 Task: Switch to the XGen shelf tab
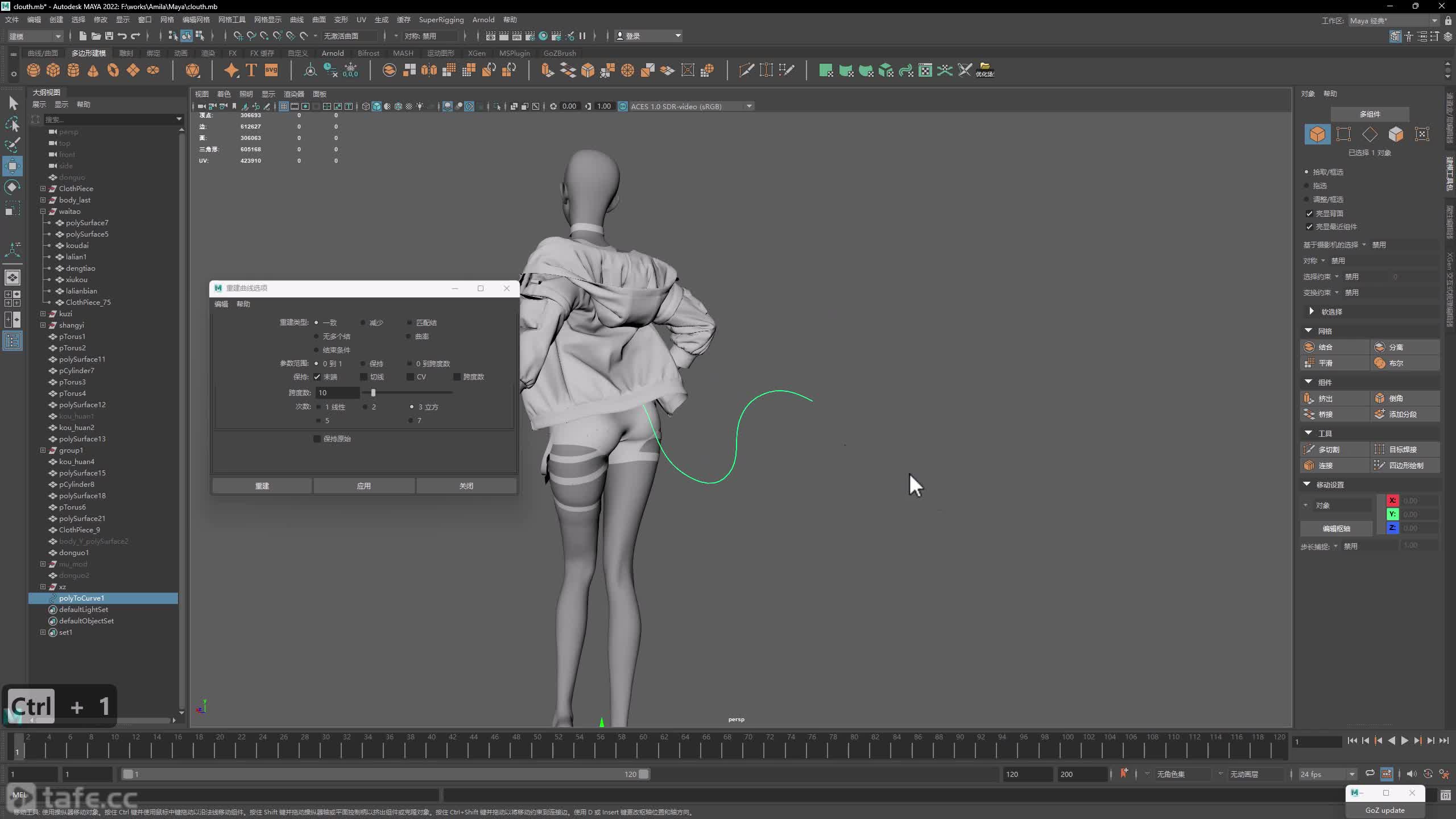point(477,53)
